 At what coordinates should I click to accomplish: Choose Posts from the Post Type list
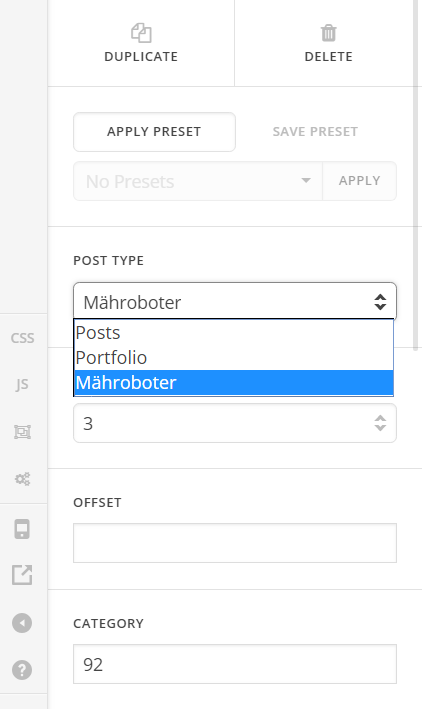point(234,333)
